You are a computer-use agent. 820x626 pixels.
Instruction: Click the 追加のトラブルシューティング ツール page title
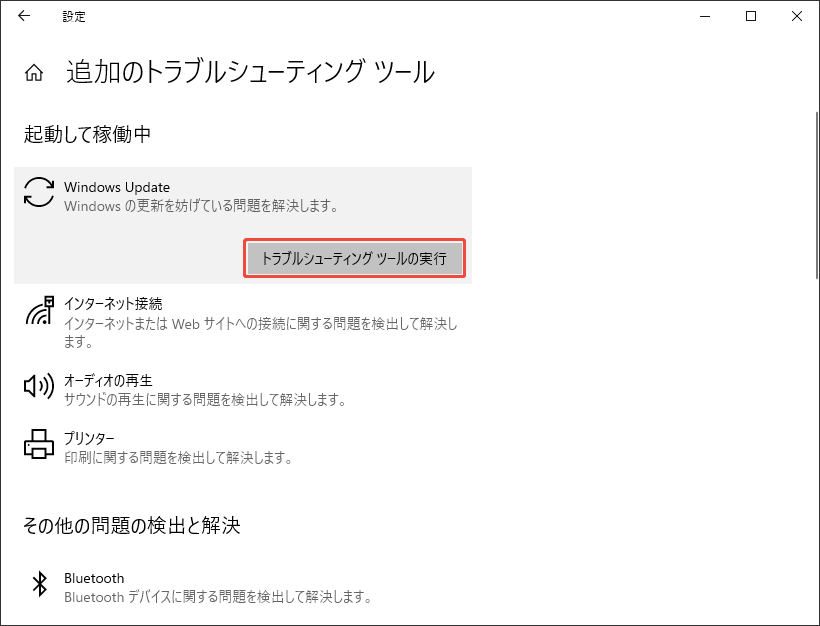click(250, 72)
